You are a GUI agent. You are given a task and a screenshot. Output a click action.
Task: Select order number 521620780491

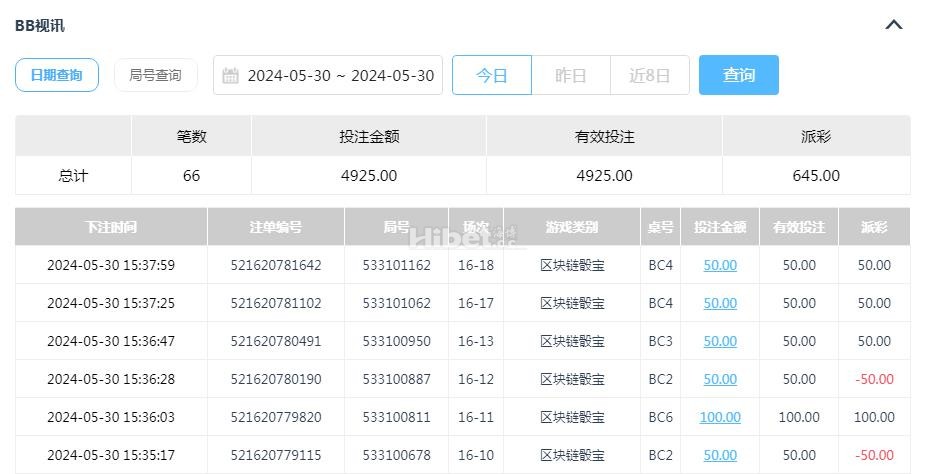tap(276, 341)
